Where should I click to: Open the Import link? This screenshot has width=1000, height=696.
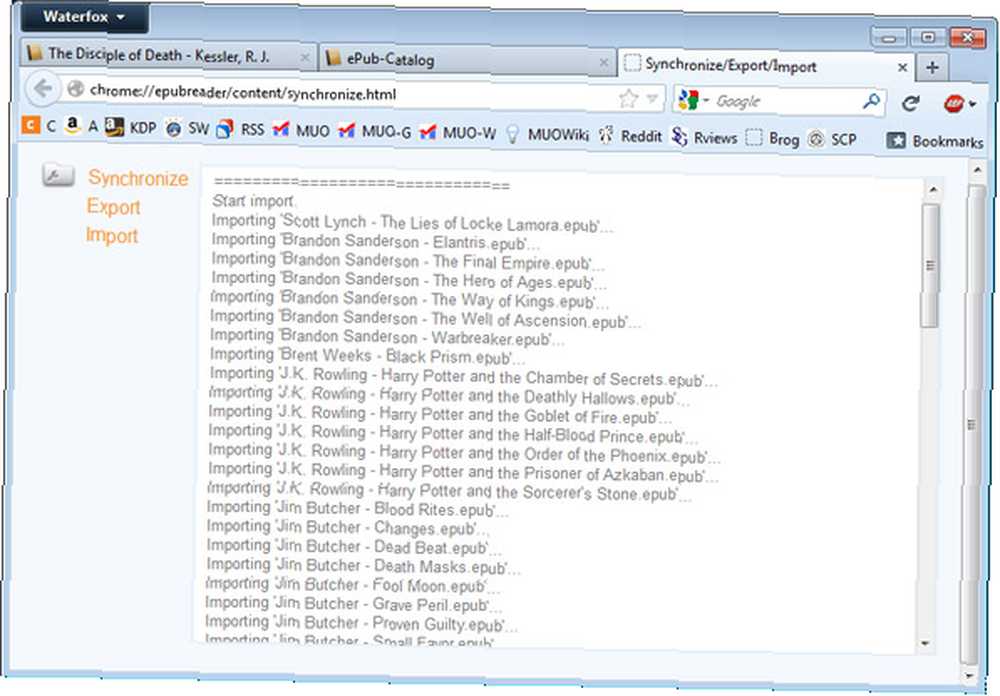[x=112, y=235]
